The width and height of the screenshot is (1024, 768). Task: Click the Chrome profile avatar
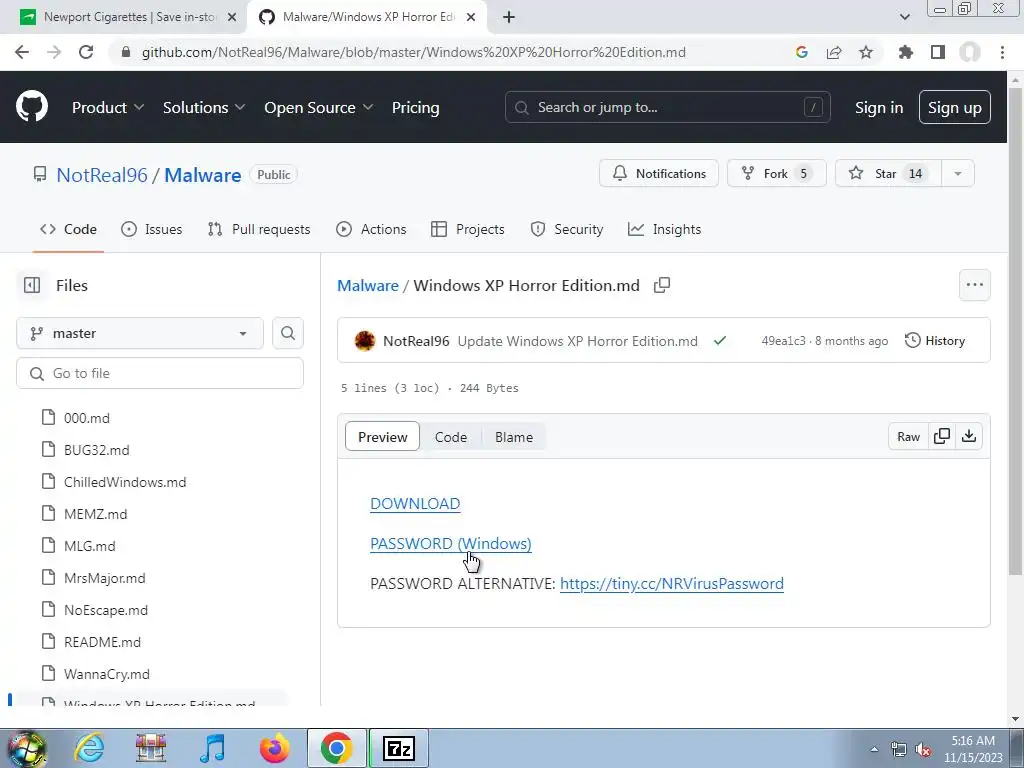tap(970, 52)
